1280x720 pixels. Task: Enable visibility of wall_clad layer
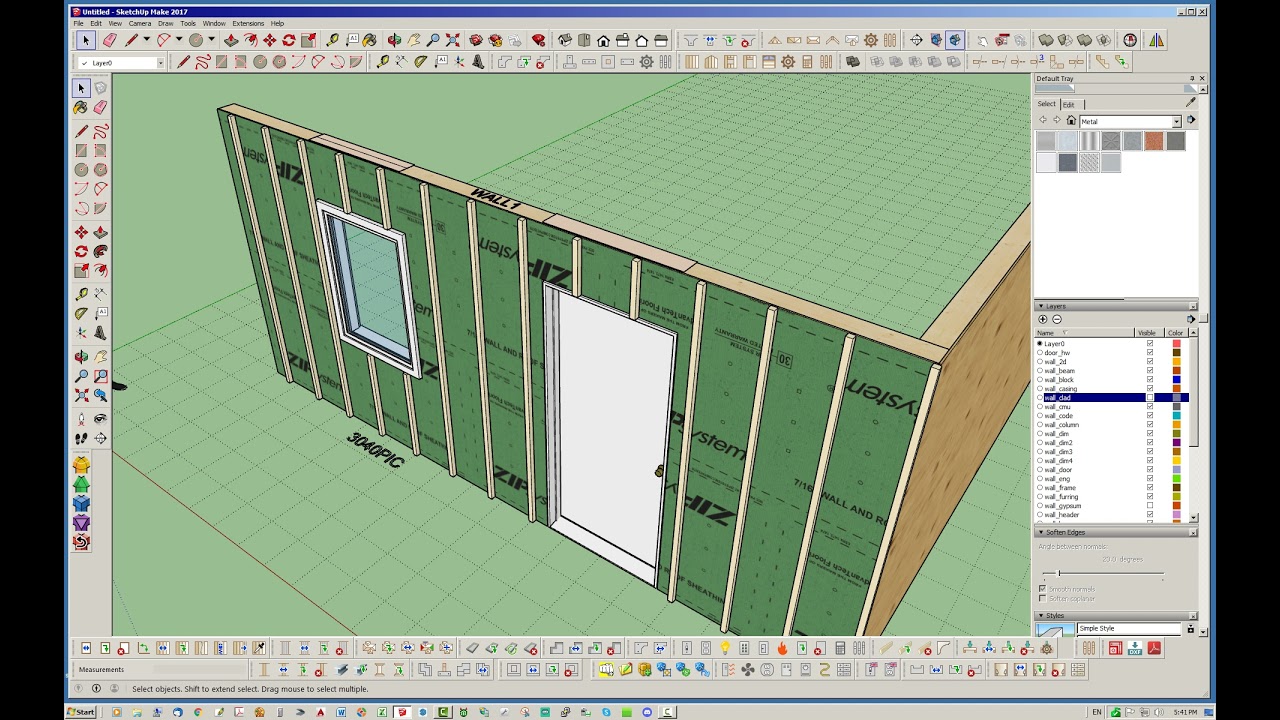point(1150,398)
